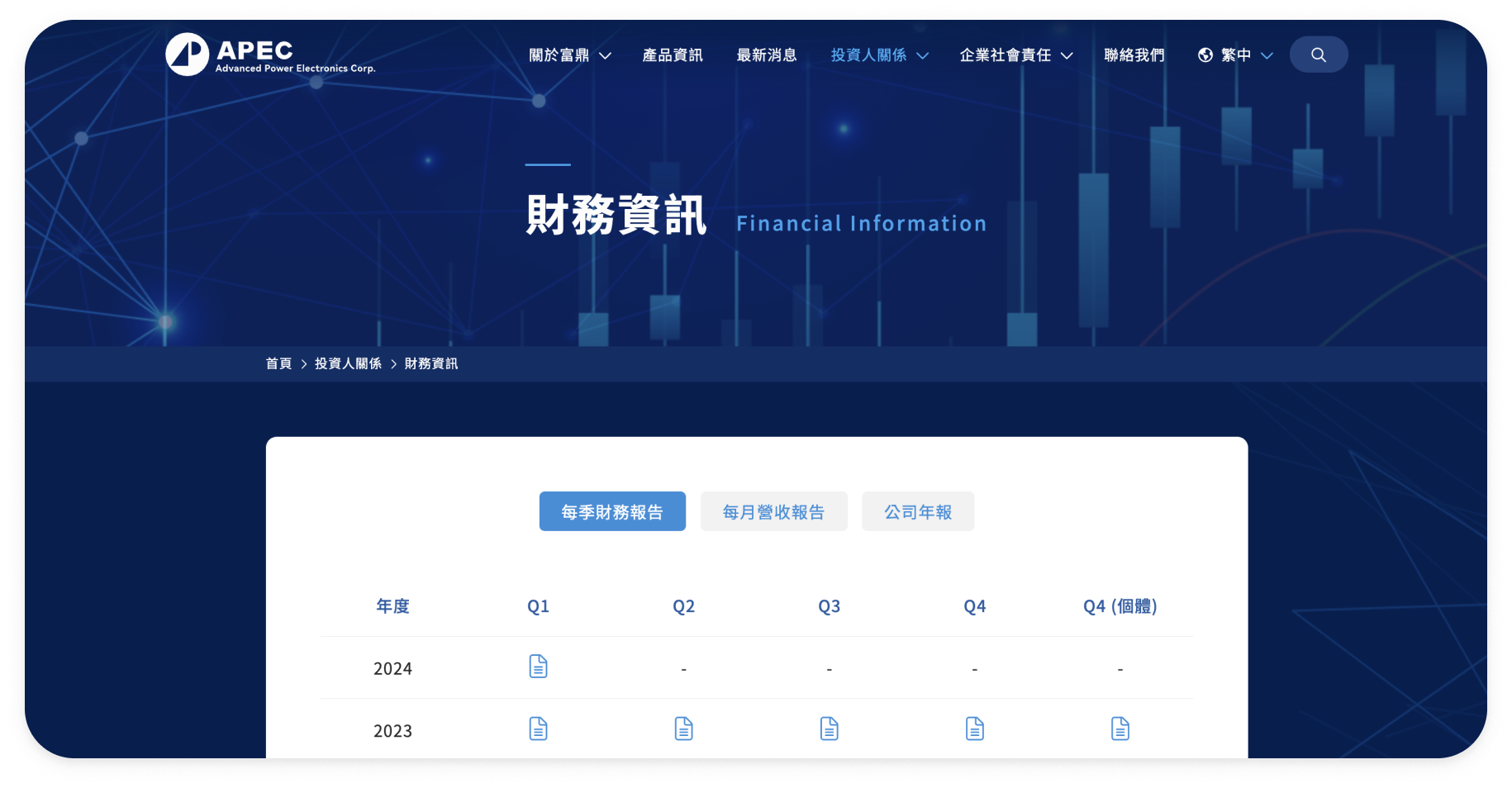This screenshot has width=1512, height=788.
Task: Open the 2023 Q4 report document icon
Action: point(974,729)
